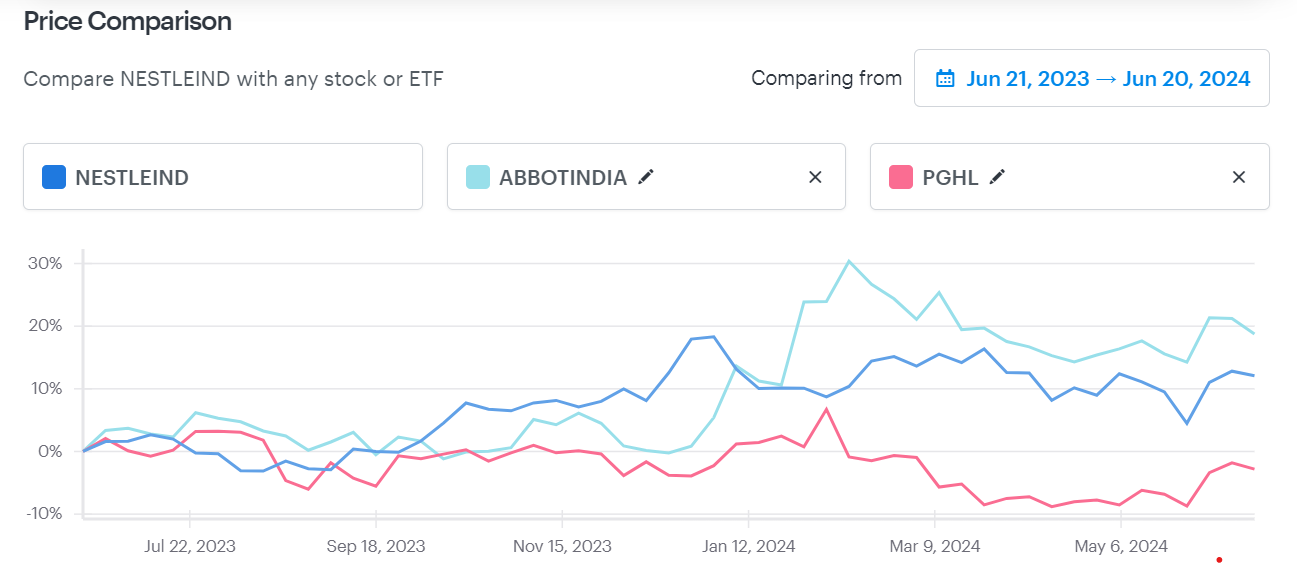The width and height of the screenshot is (1297, 586).
Task: Click the Nov 15, 2023 axis date
Action: pyautogui.click(x=562, y=546)
